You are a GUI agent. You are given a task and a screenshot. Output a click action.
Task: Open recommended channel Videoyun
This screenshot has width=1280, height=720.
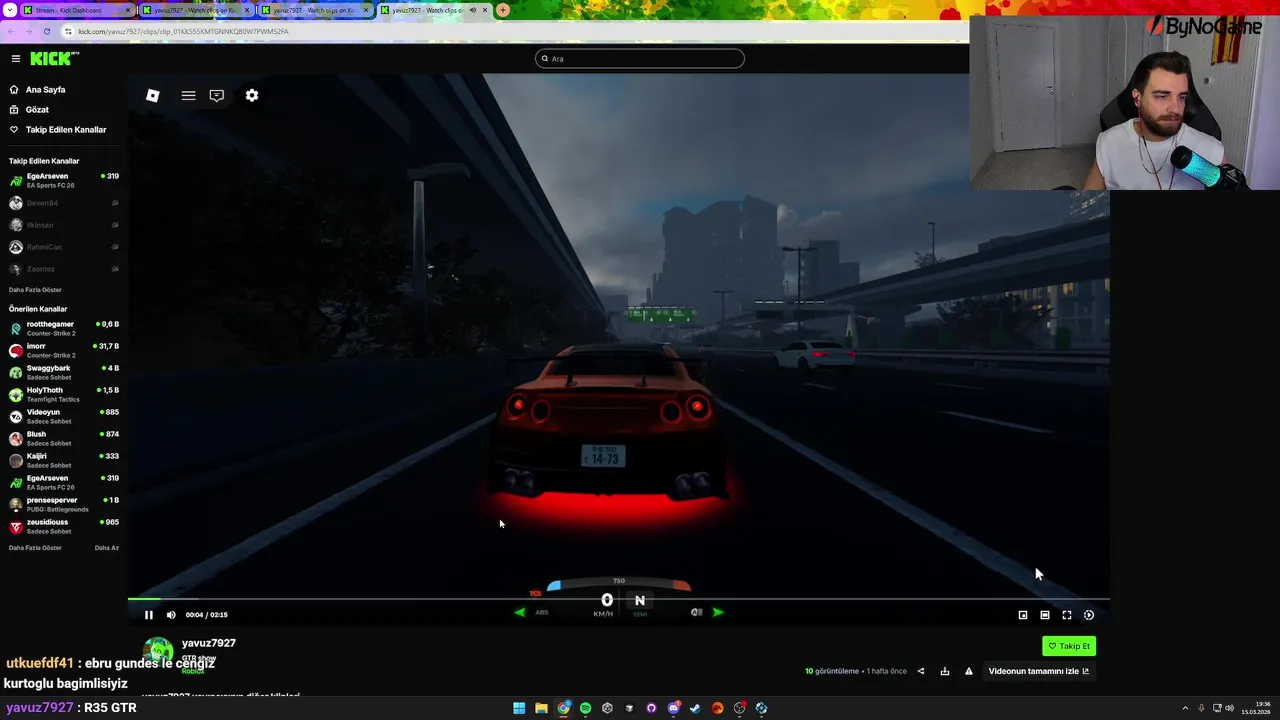[64, 416]
